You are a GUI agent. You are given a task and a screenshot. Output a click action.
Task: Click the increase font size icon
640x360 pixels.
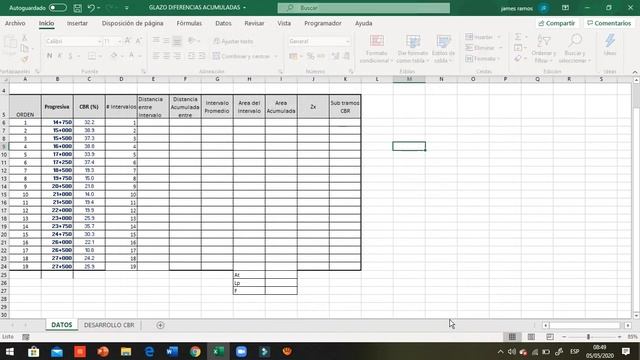128,41
